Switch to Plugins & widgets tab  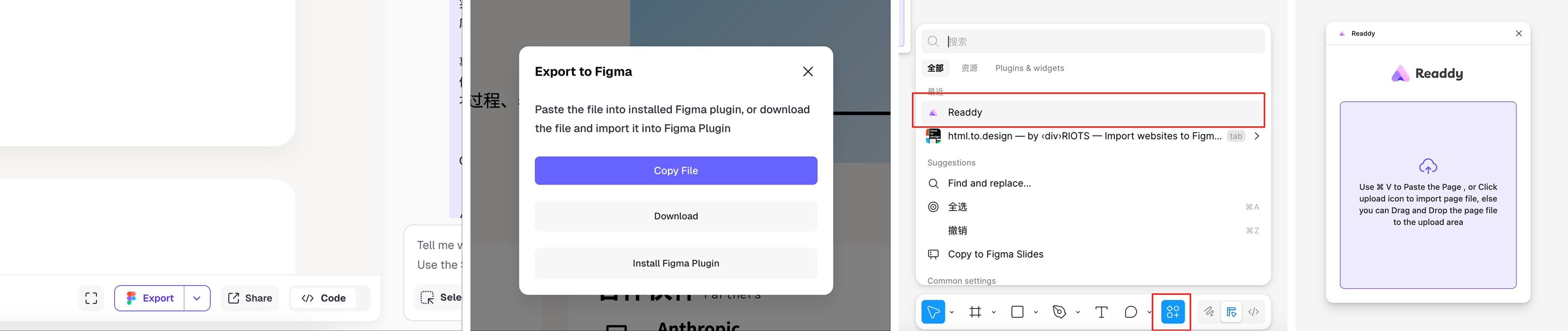tap(1029, 68)
